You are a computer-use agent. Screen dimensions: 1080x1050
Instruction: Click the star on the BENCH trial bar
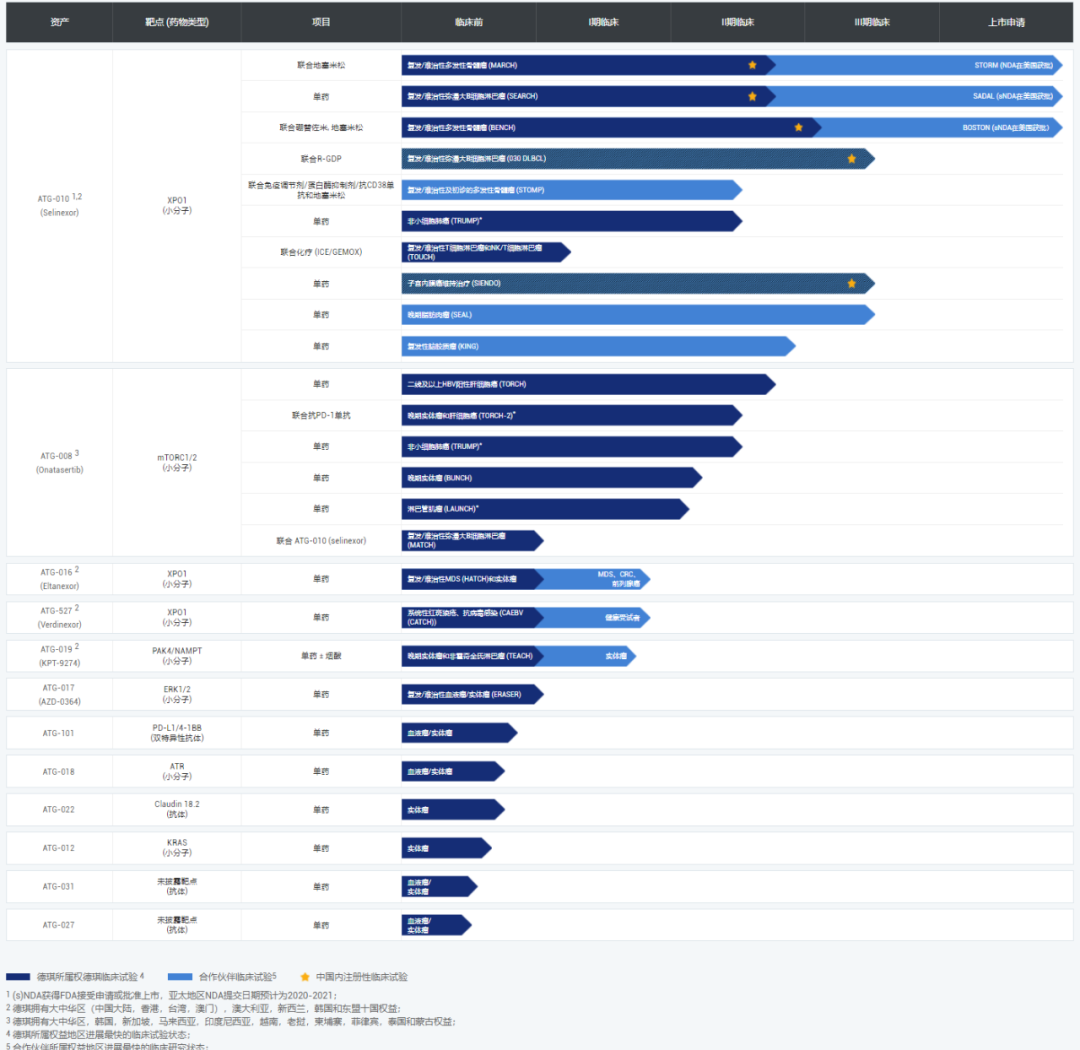click(798, 127)
